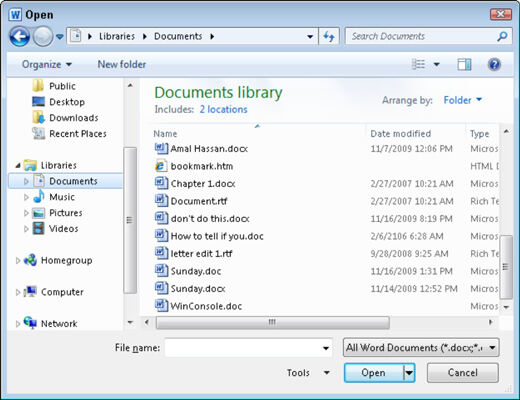The height and width of the screenshot is (400, 520).
Task: Open the Help question mark icon
Action: [x=494, y=64]
